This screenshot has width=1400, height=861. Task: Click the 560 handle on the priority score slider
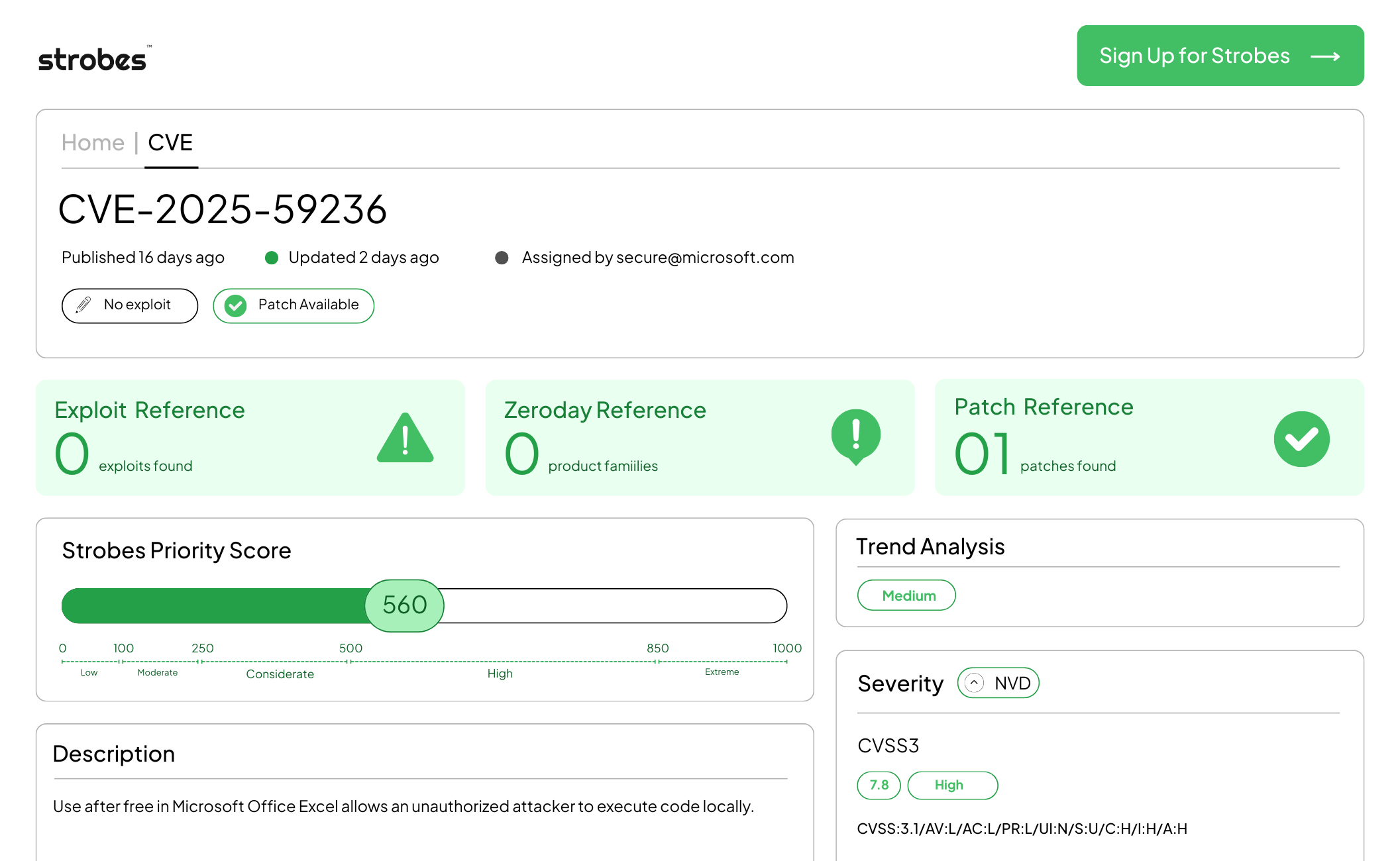404,605
